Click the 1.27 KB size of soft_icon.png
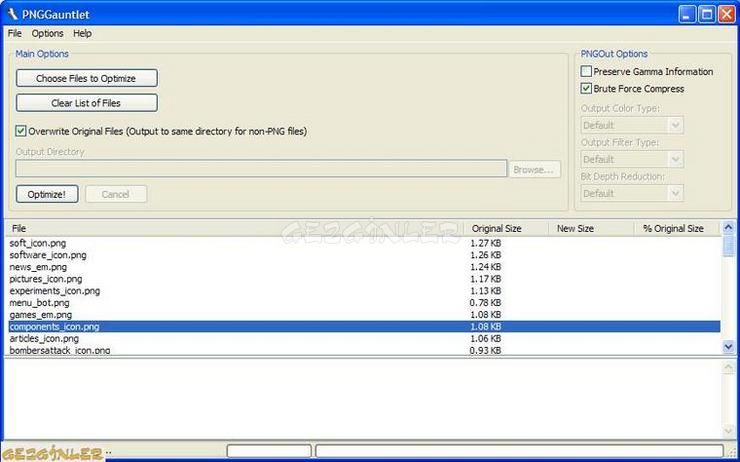The width and height of the screenshot is (740, 462). point(486,243)
